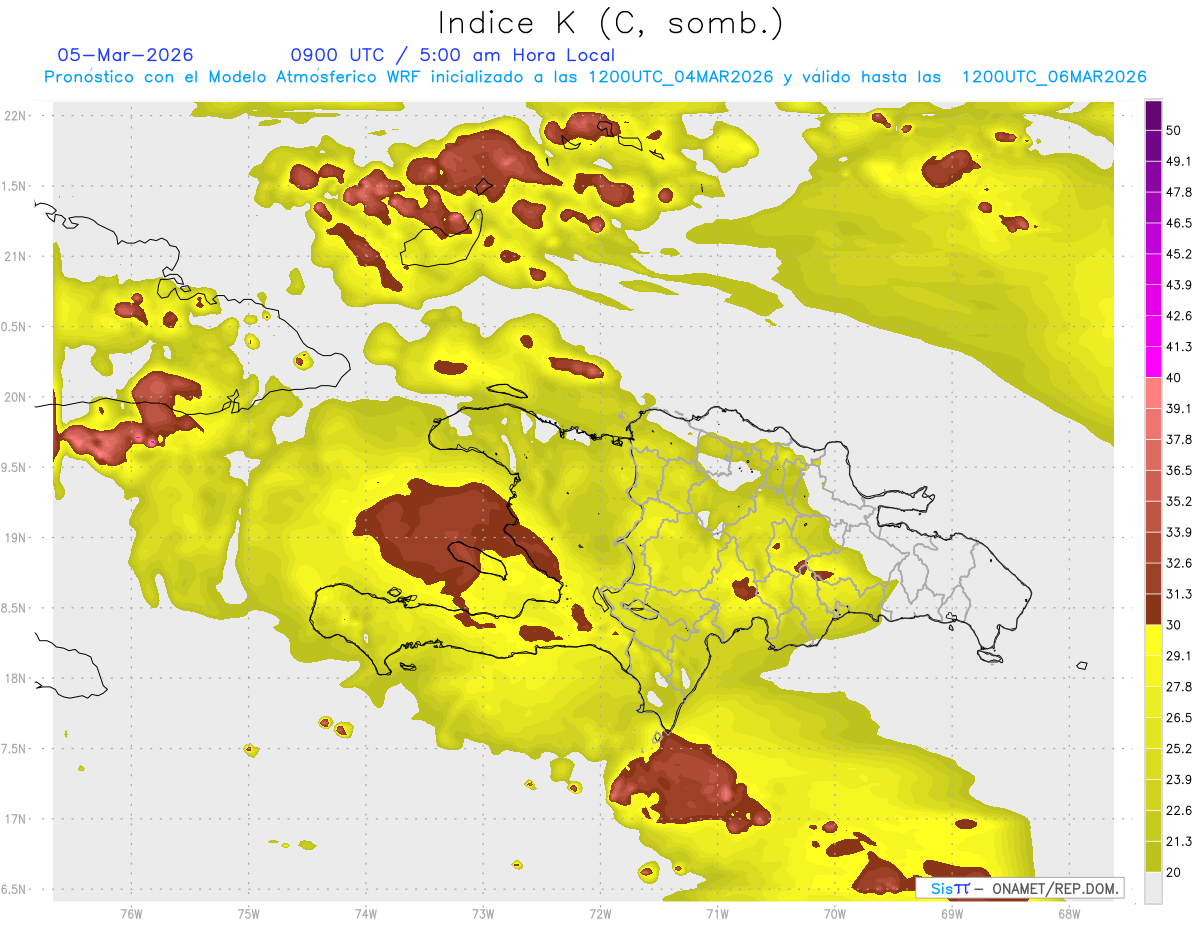Viewport: 1200px width, 927px height.
Task: Click the color bar value '43.9'
Action: (x=1179, y=285)
